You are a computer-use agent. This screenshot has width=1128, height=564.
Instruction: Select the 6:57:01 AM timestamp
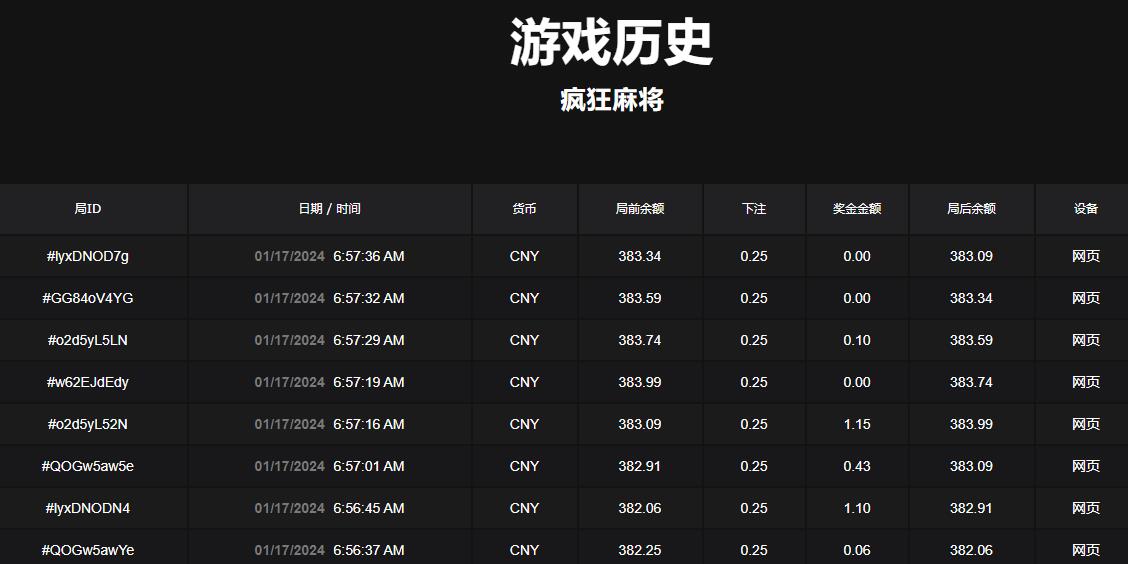pos(368,466)
